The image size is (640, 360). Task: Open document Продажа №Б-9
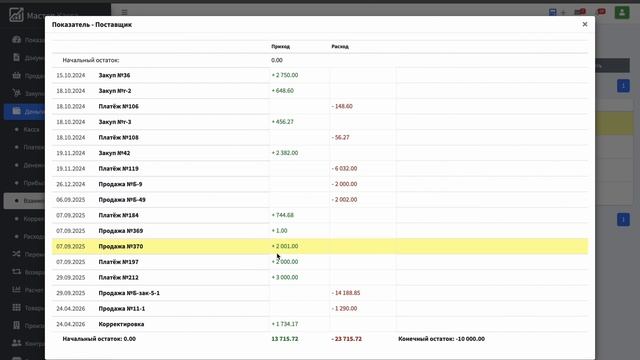pyautogui.click(x=120, y=184)
